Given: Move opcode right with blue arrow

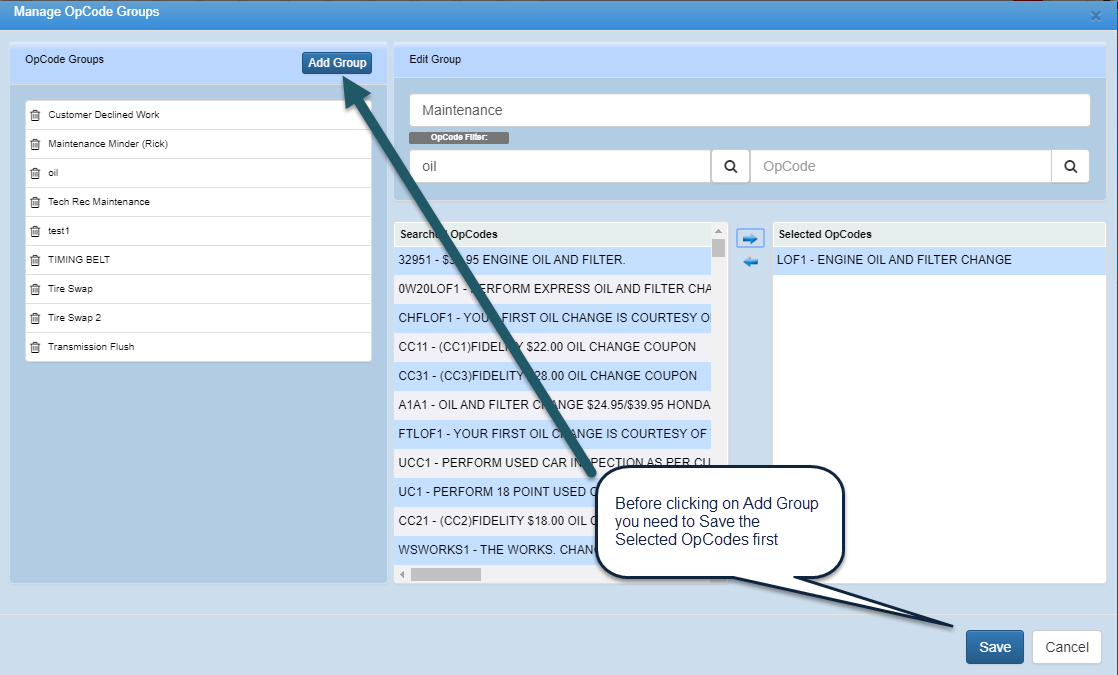Looking at the screenshot, I should point(750,239).
